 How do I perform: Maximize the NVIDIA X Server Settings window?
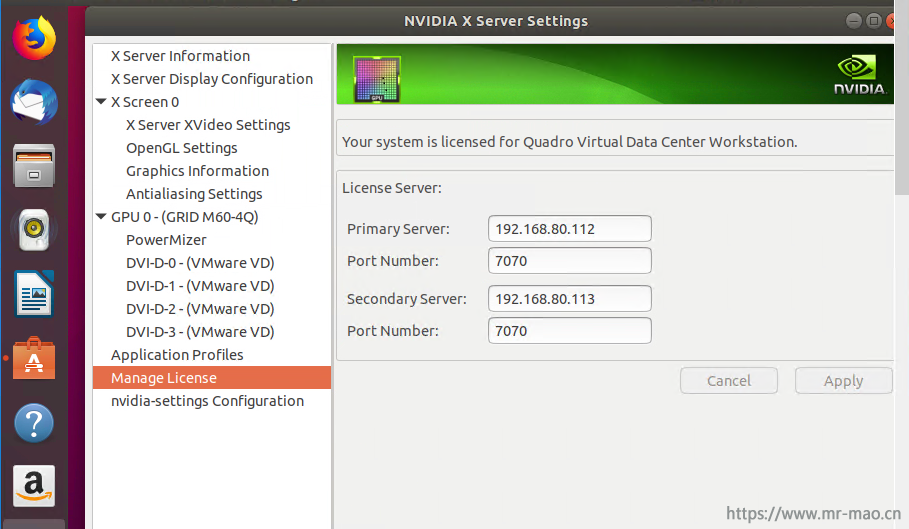coord(874,21)
